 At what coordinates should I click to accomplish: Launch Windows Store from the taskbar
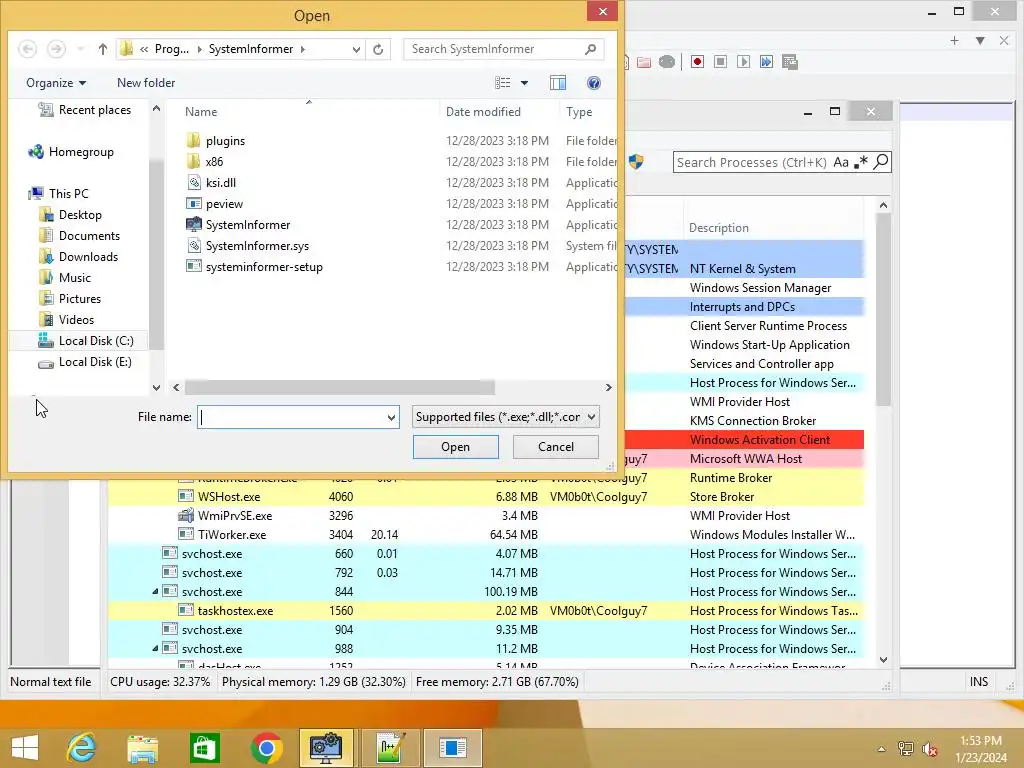pos(204,748)
